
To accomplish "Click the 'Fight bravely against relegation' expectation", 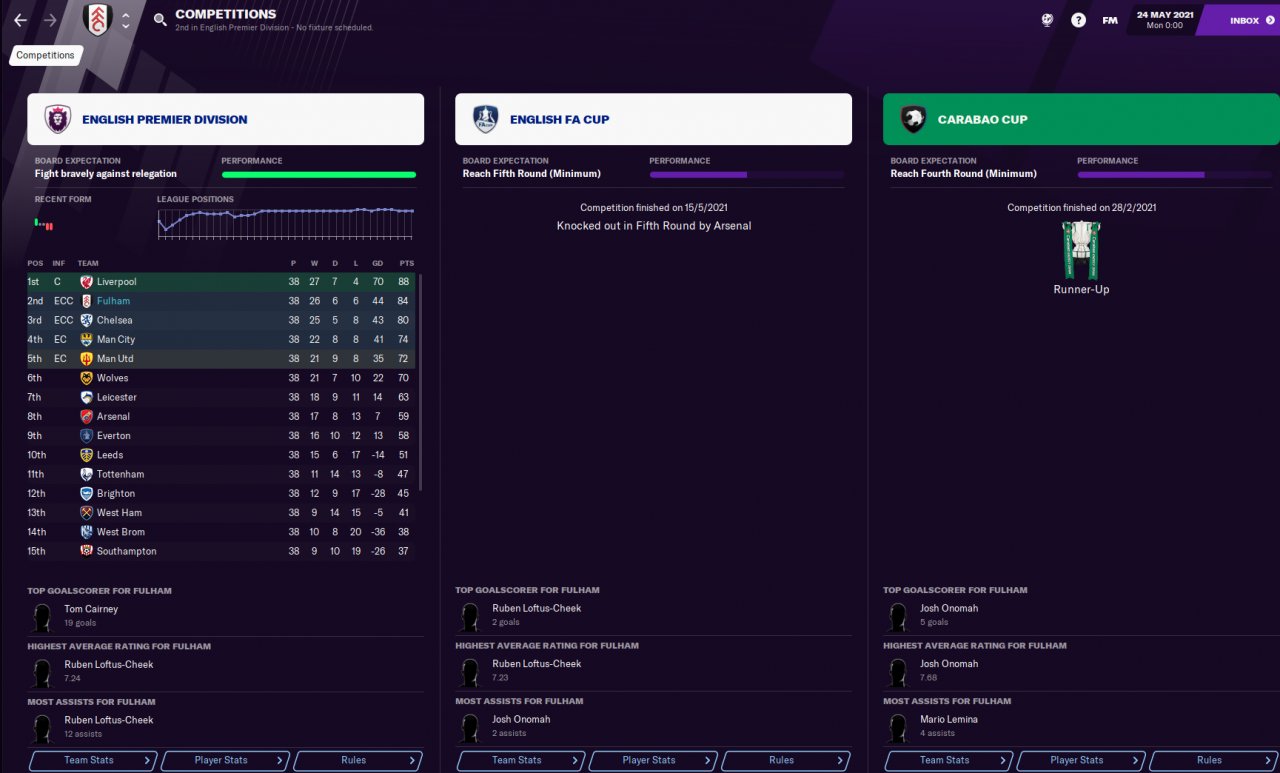I will [106, 174].
